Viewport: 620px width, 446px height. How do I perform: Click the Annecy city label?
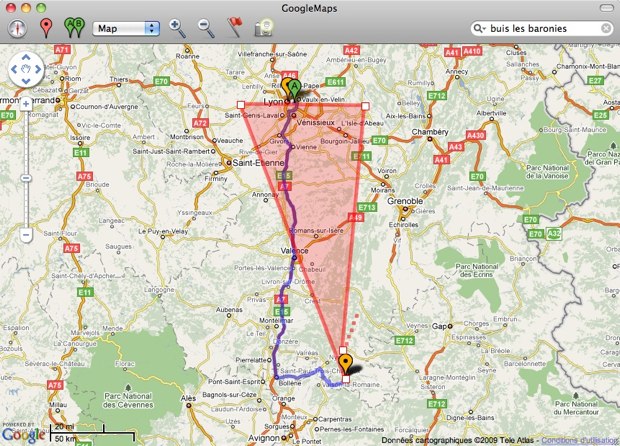pyautogui.click(x=457, y=71)
